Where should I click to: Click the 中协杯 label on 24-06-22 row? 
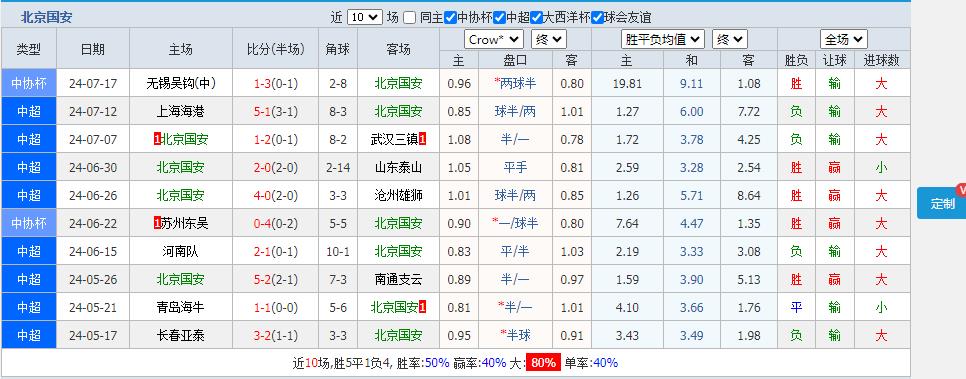(x=29, y=223)
